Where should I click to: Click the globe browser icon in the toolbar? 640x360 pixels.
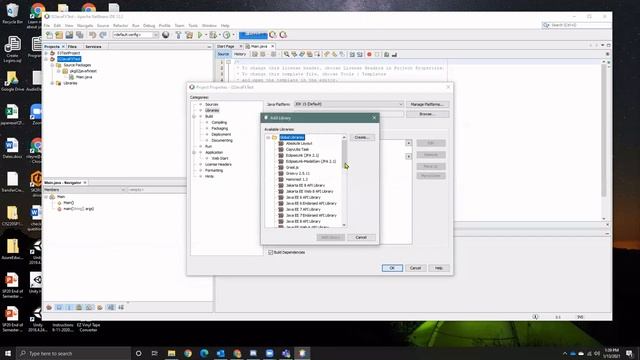click(x=165, y=35)
